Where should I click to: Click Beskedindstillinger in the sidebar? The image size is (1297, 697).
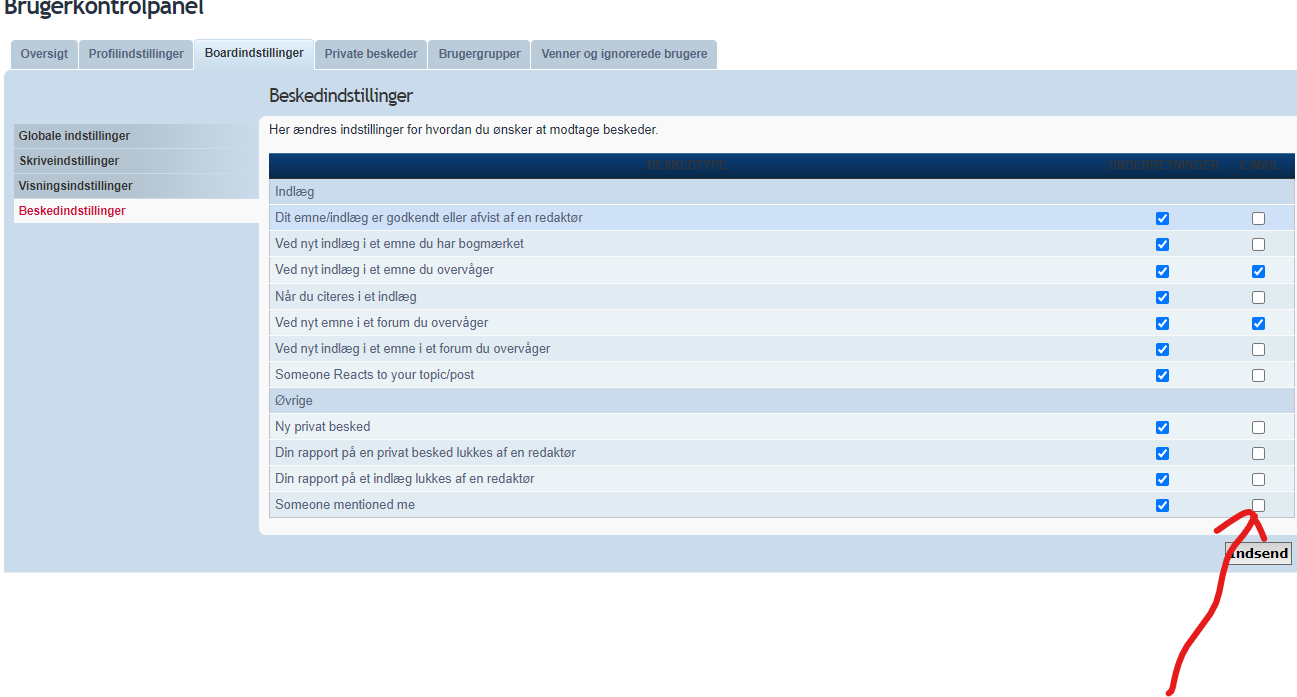72,211
